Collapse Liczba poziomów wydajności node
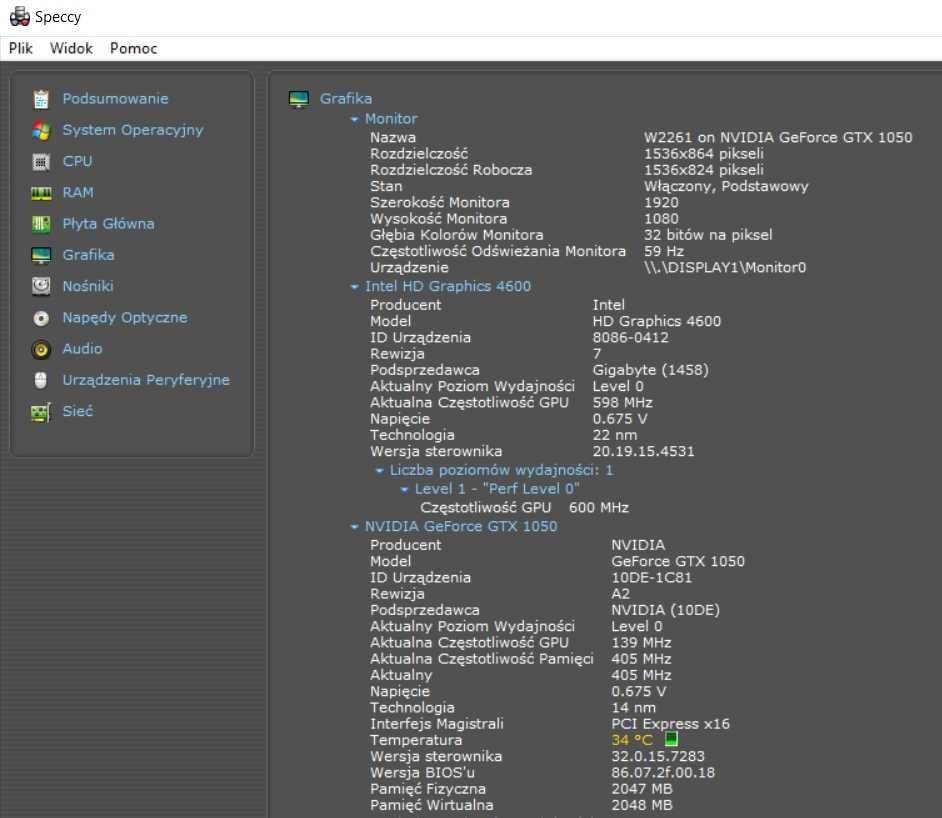Image resolution: width=942 pixels, height=818 pixels. coord(379,471)
